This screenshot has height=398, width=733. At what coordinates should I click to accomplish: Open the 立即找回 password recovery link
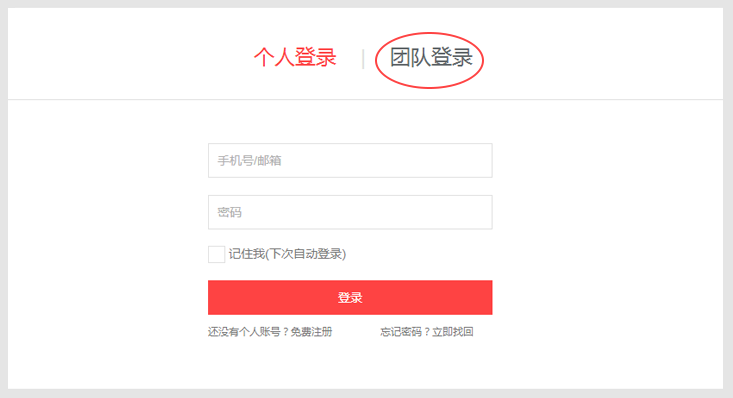(453, 332)
